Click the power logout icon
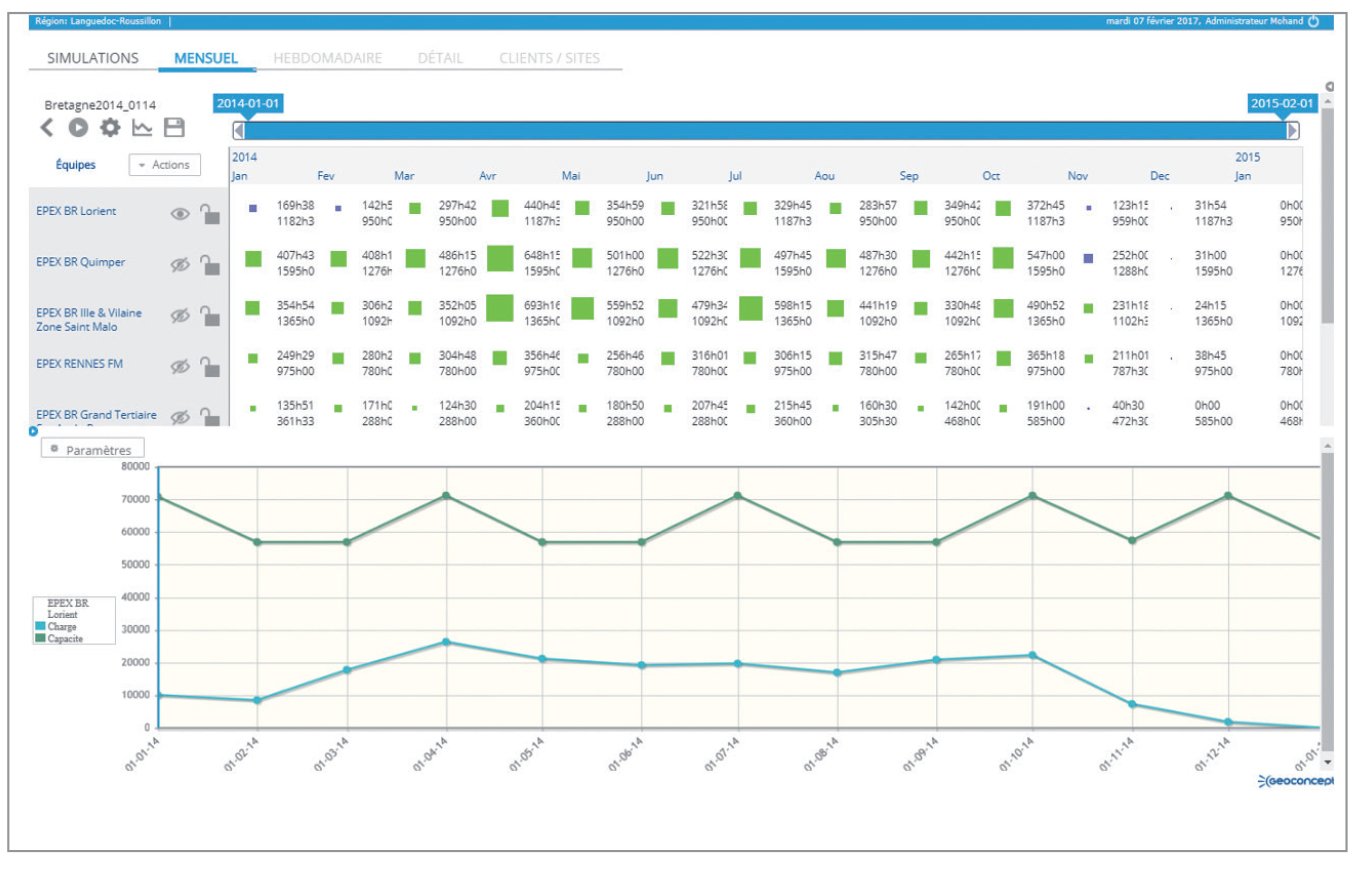The image size is (1356, 872). pyautogui.click(x=1314, y=22)
